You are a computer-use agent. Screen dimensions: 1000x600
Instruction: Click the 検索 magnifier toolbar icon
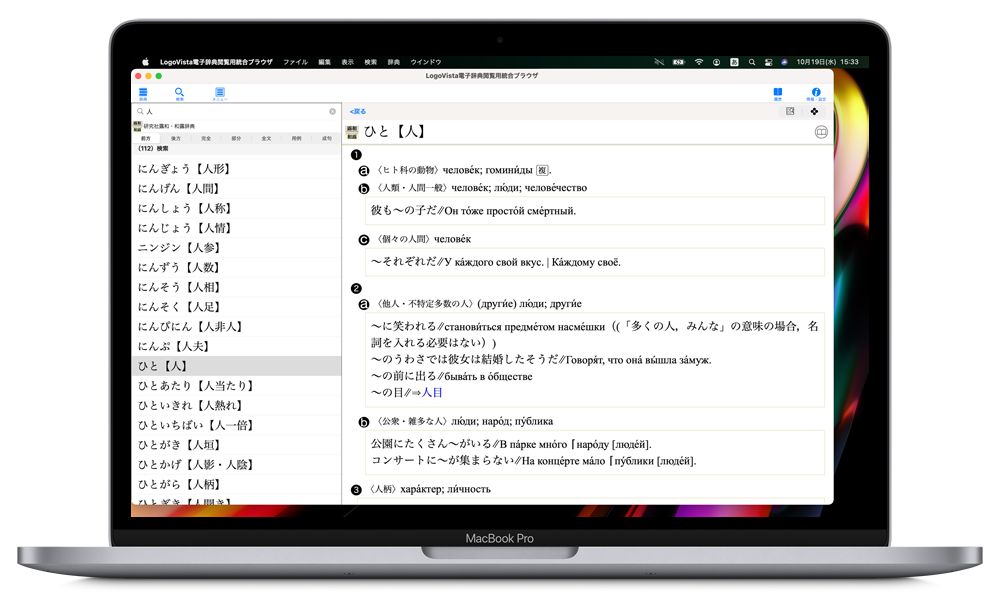click(x=180, y=93)
